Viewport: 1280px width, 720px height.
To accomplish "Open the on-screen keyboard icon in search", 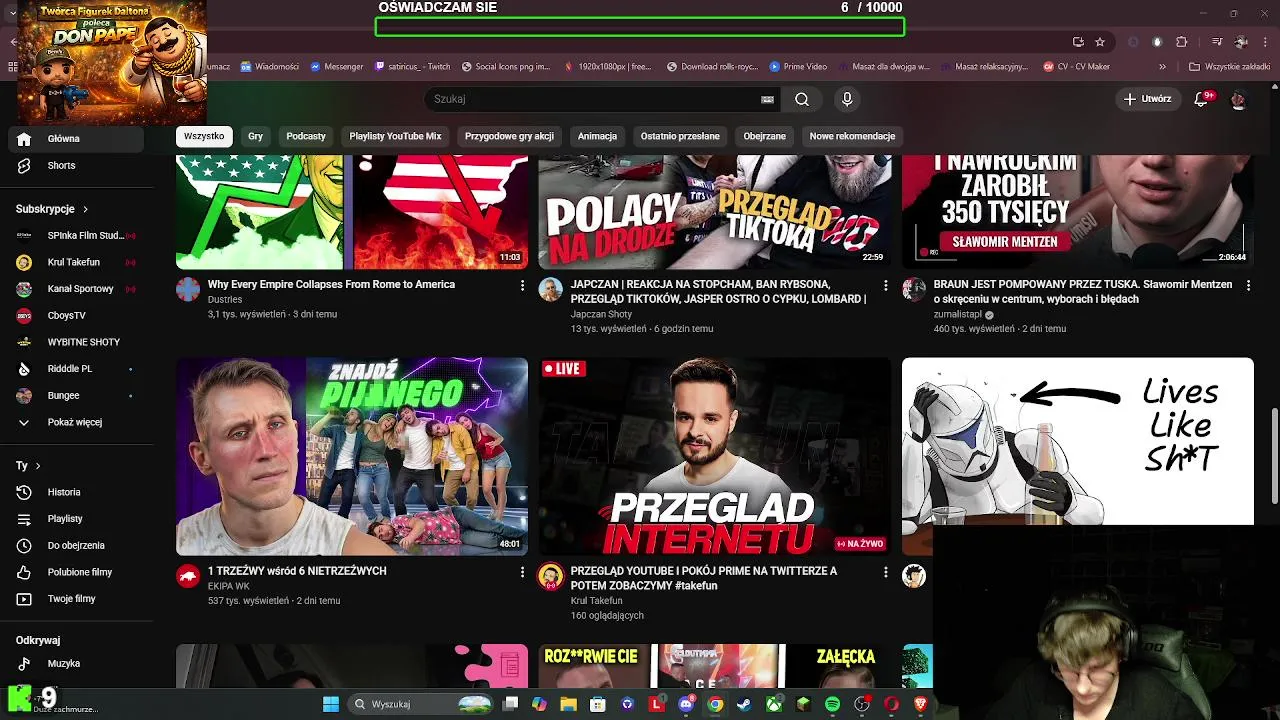I will point(767,99).
